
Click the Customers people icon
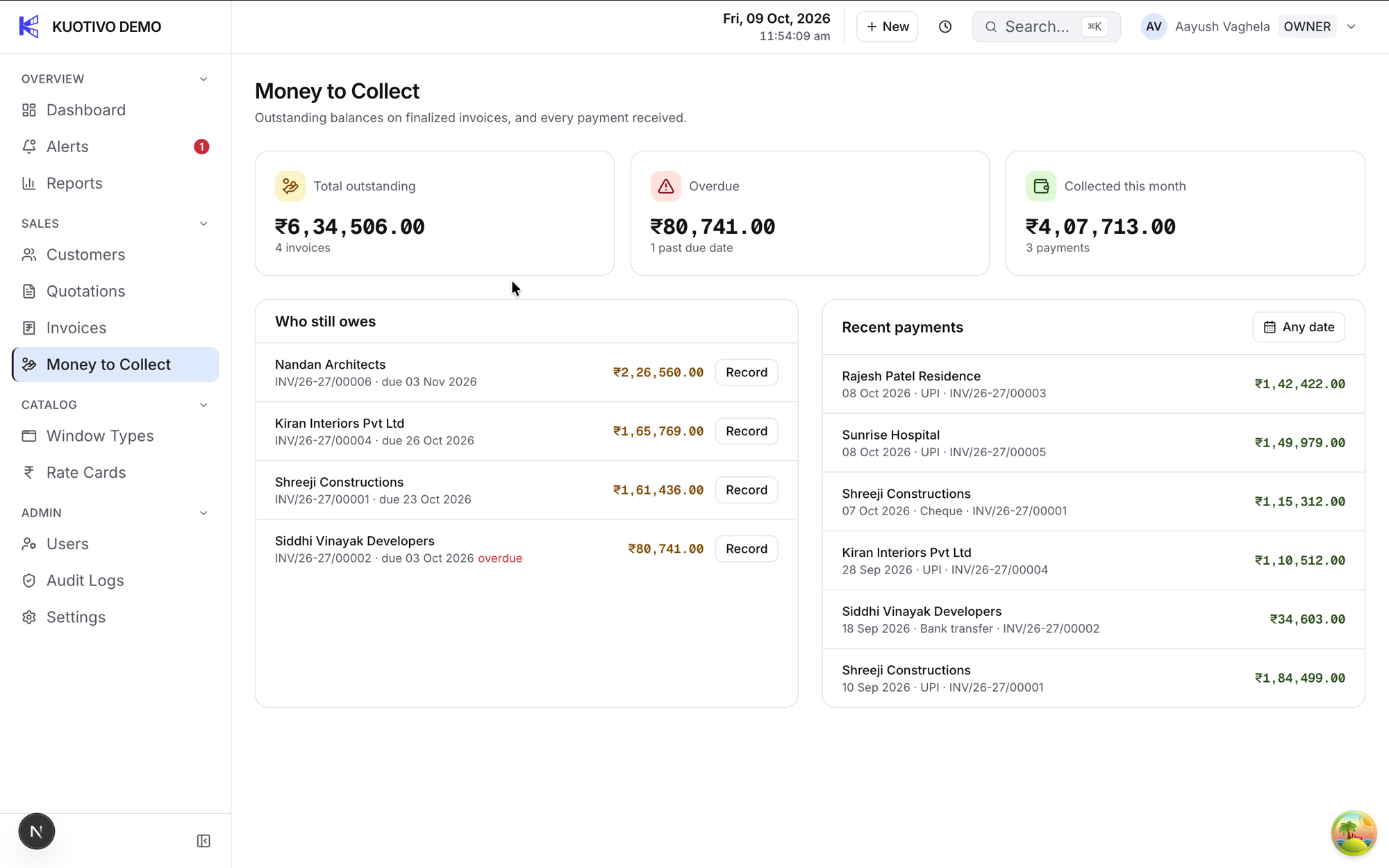tap(29, 255)
